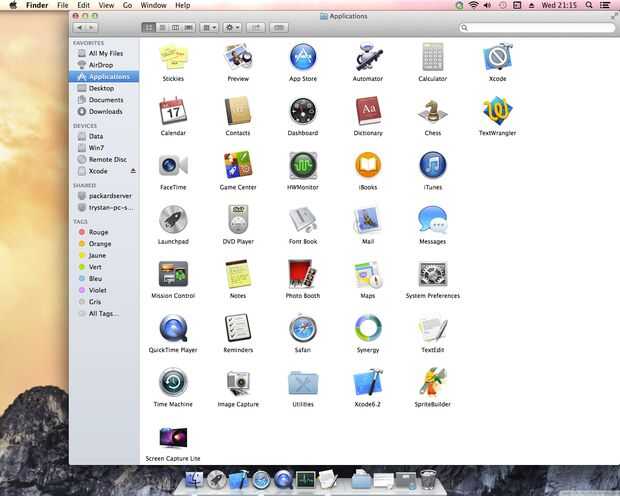Open the Preview app icon

[x=238, y=58]
